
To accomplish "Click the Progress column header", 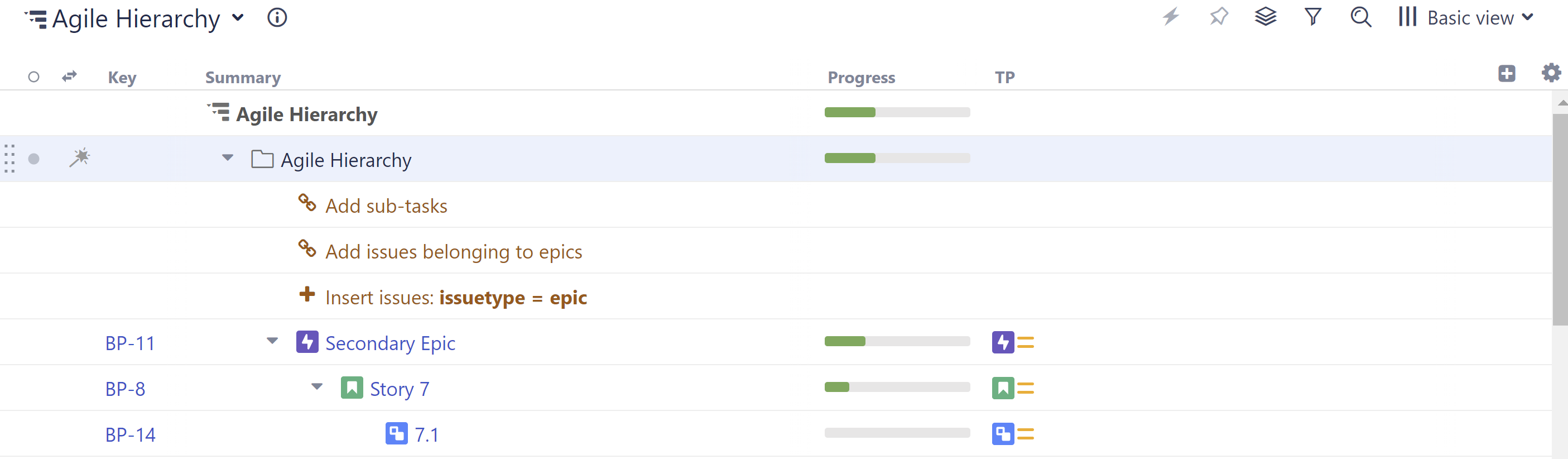I will pyautogui.click(x=860, y=77).
